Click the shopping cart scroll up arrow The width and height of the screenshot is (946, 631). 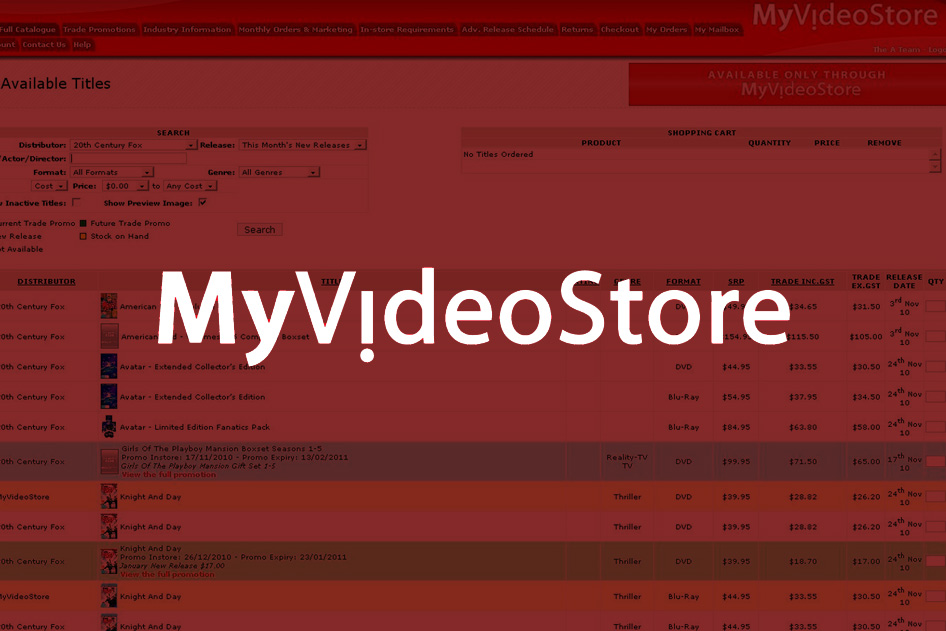tap(935, 155)
